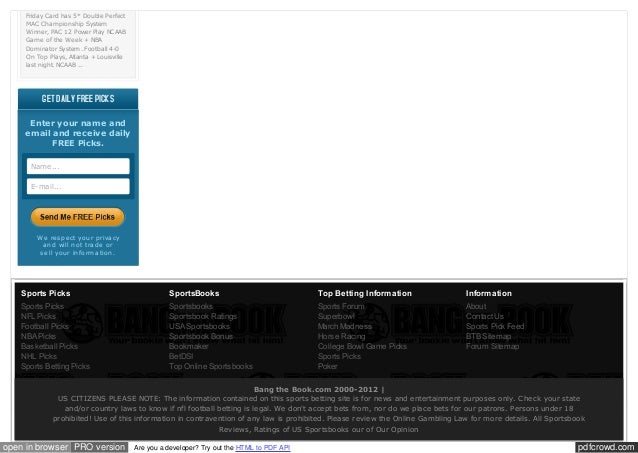Click the Information column heading
The image size is (638, 453).
click(x=489, y=293)
